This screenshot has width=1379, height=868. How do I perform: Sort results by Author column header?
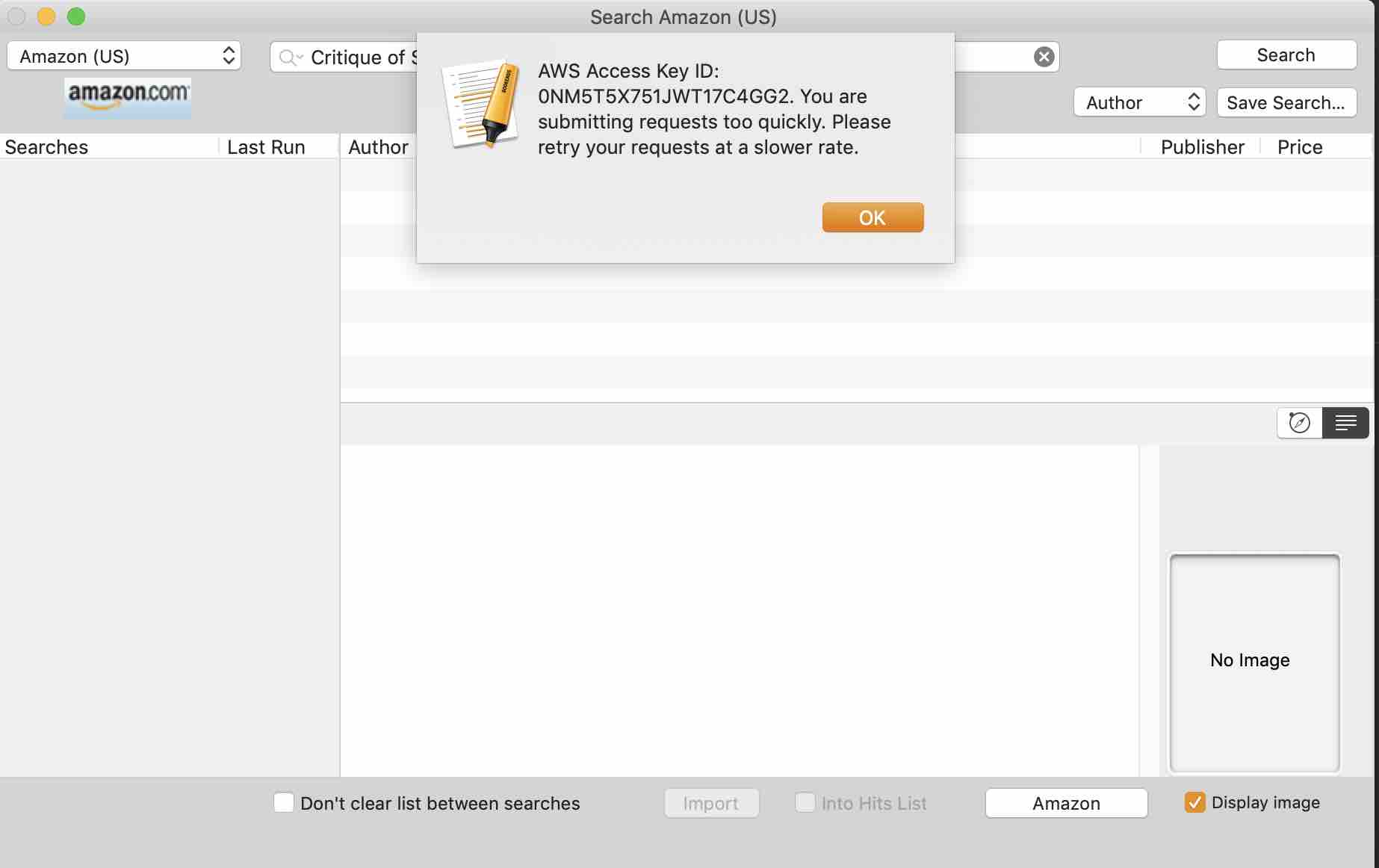378,147
